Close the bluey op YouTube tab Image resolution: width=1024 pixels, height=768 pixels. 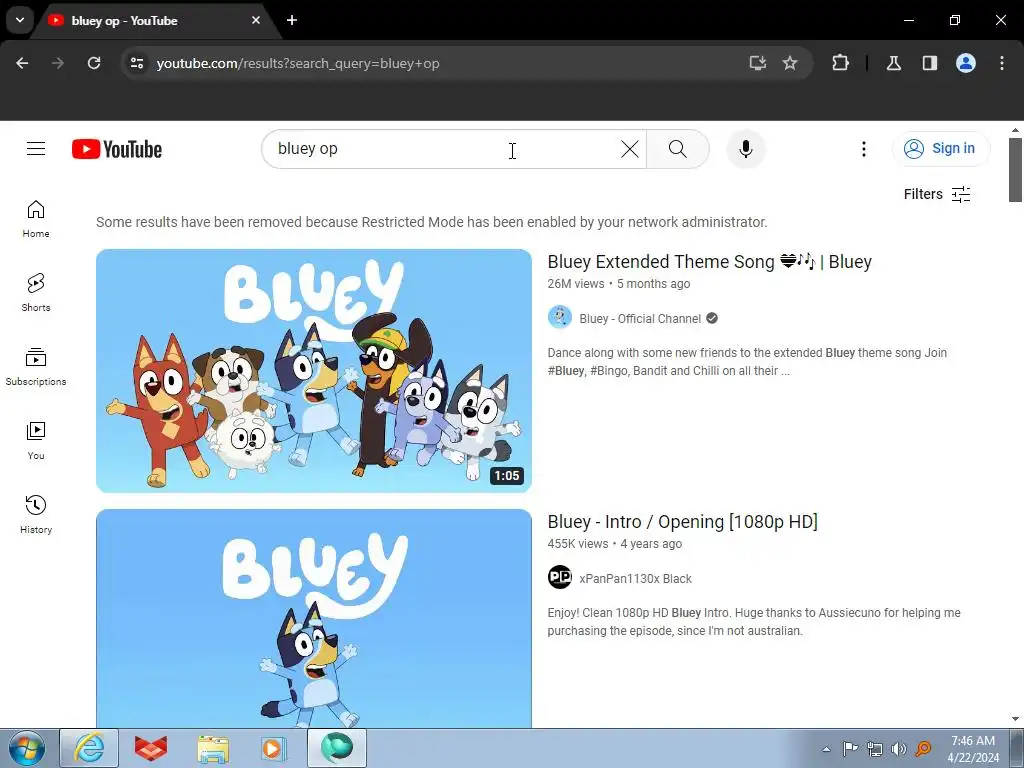tap(256, 20)
